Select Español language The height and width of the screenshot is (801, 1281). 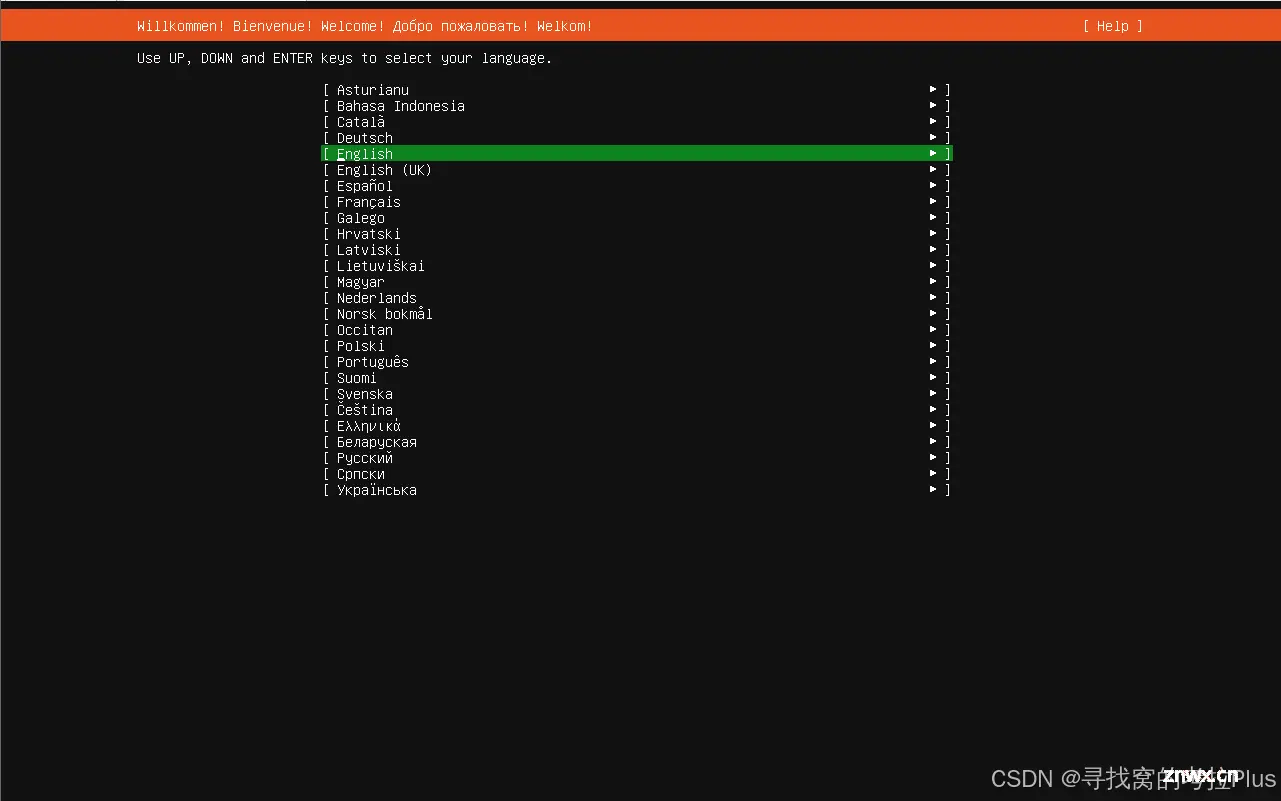637,186
